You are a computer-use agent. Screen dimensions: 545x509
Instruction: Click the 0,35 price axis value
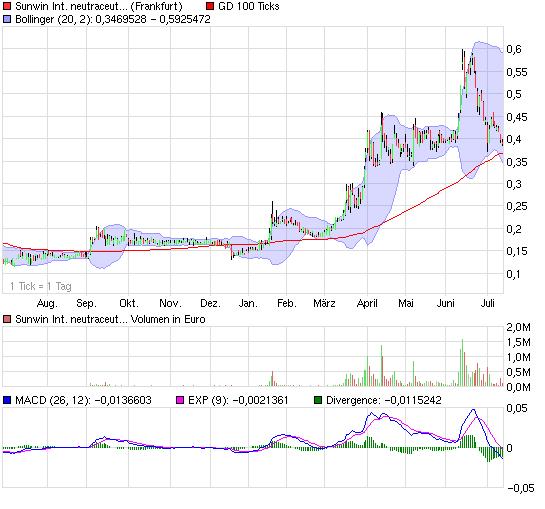click(x=517, y=162)
